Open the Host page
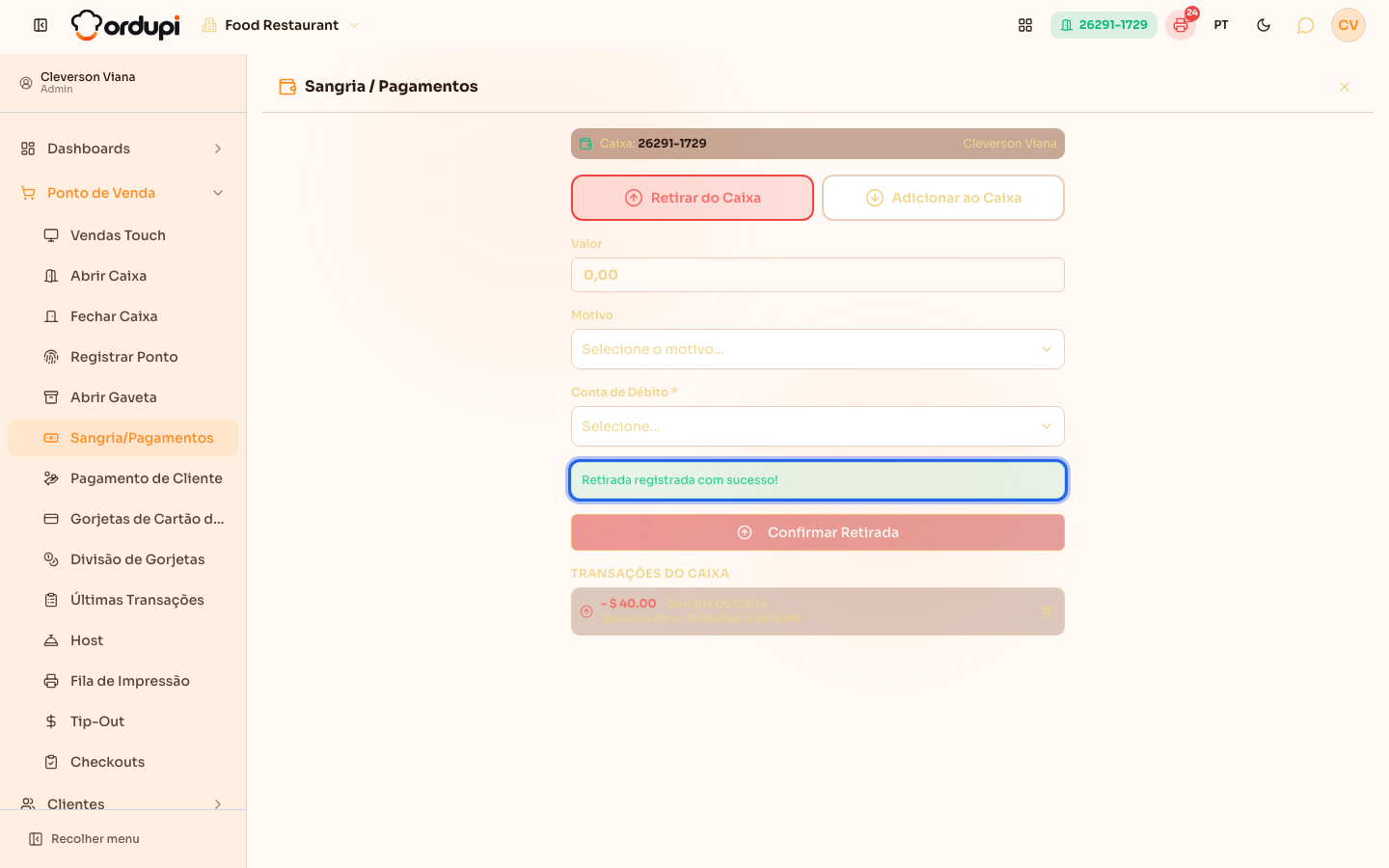The image size is (1389, 868). (x=123, y=640)
